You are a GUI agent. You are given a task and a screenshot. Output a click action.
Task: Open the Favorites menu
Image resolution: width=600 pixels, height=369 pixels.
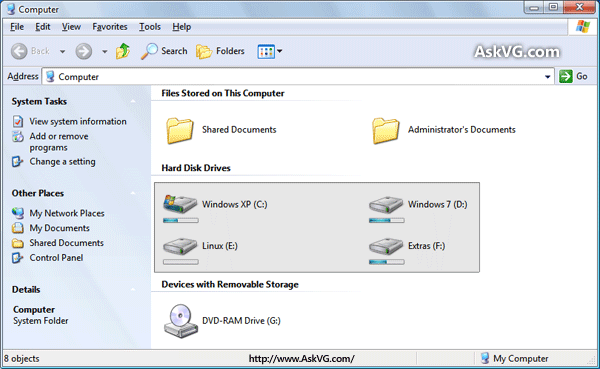coord(109,27)
